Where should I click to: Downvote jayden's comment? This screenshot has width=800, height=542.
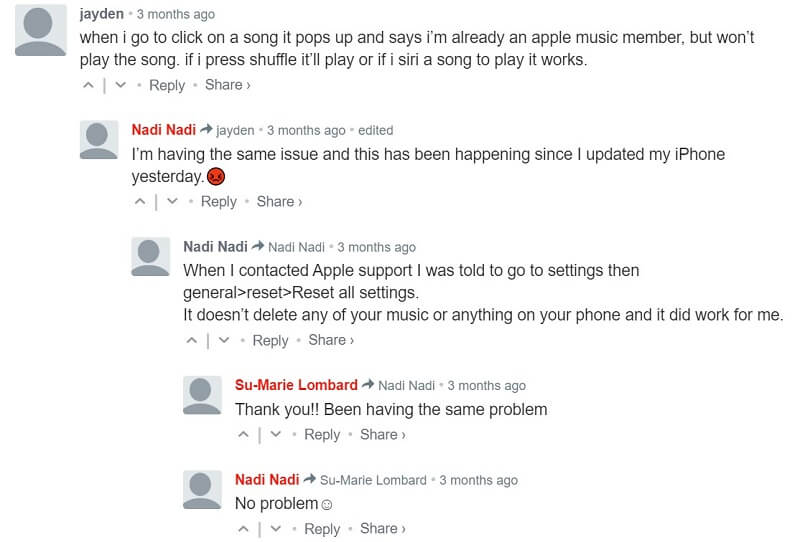point(121,86)
